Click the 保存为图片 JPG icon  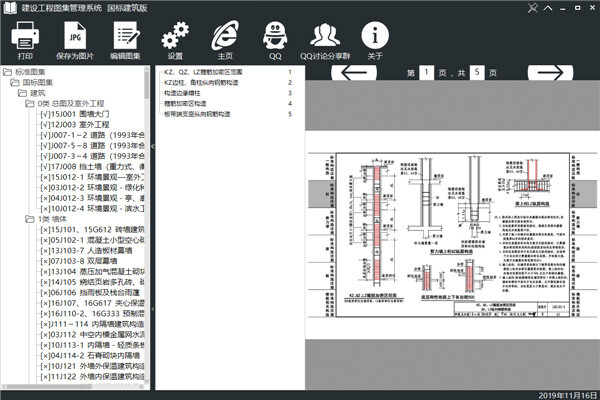pos(75,35)
